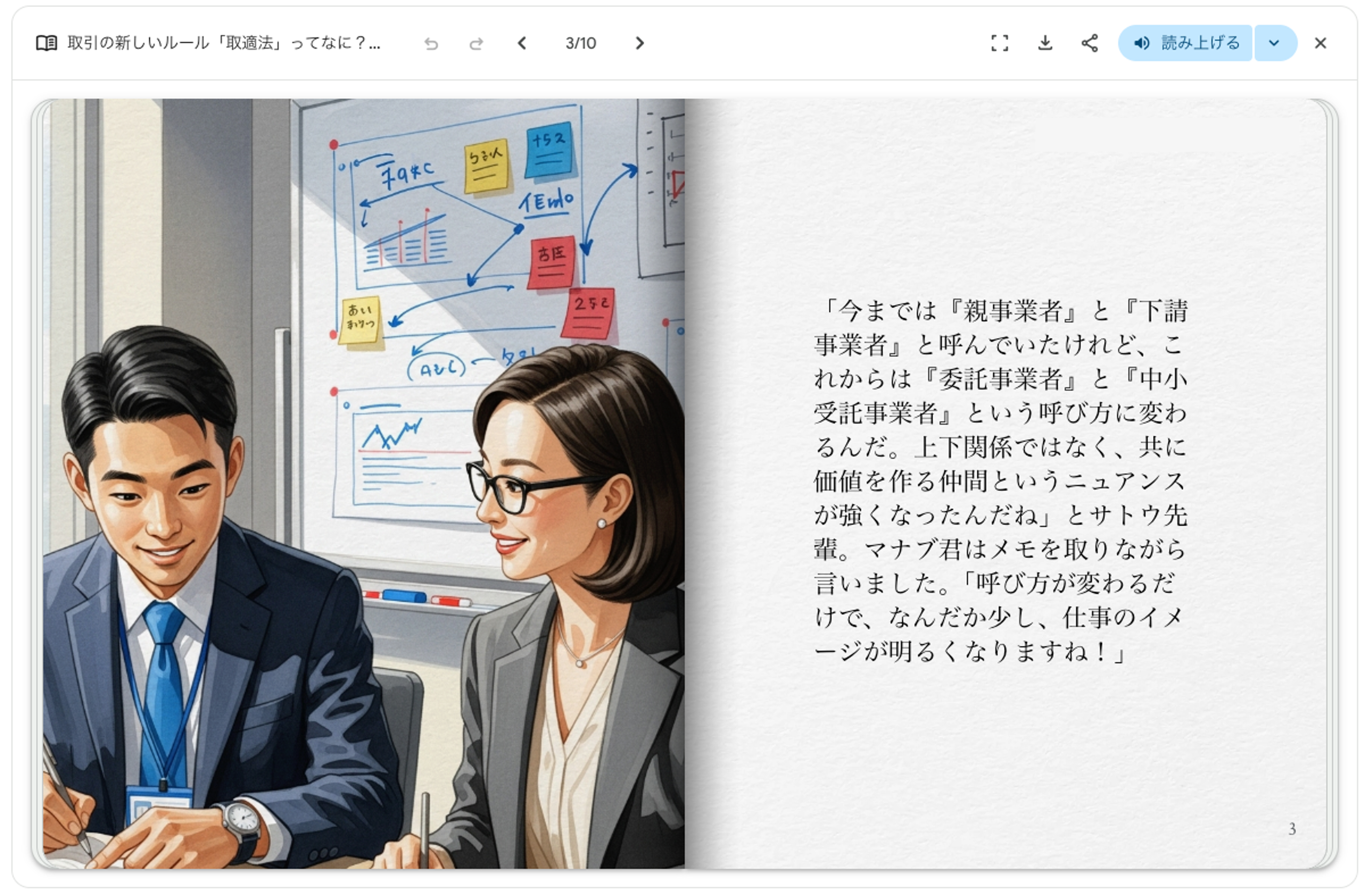Enter fullscreen view mode
Image resolution: width=1365 pixels, height=896 pixels.
[x=1000, y=43]
